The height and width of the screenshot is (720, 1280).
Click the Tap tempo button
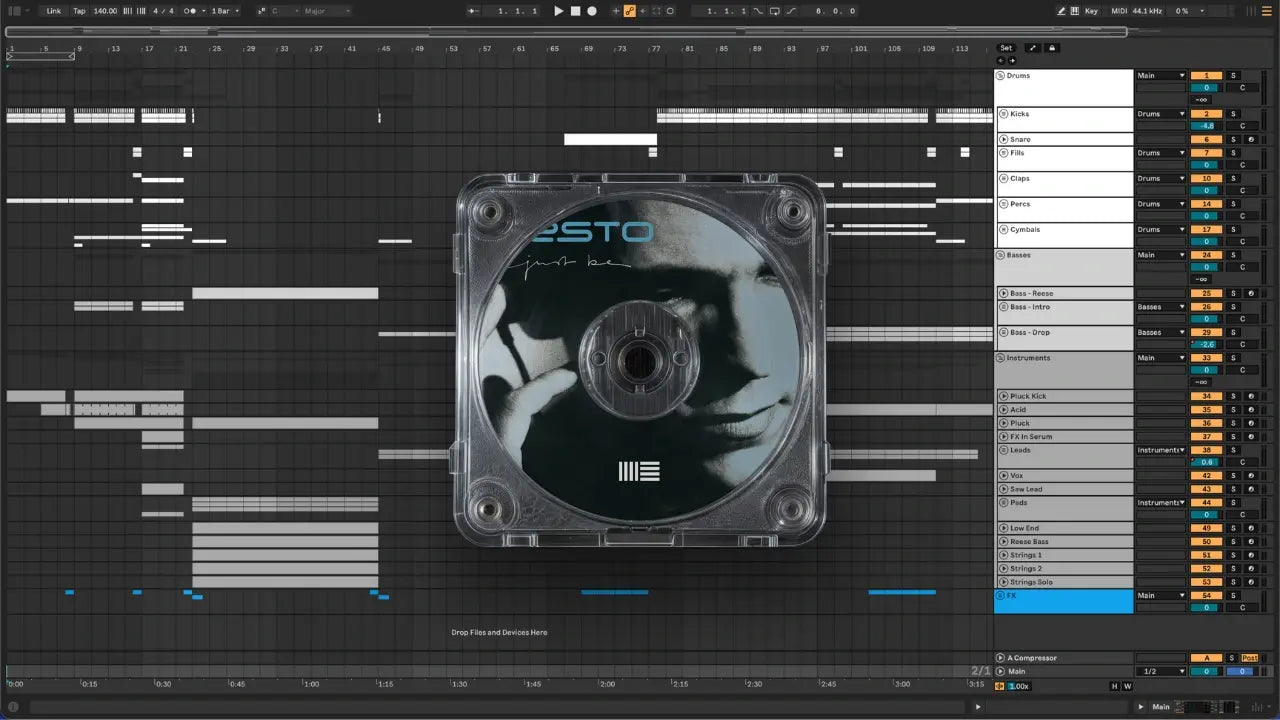pyautogui.click(x=79, y=11)
